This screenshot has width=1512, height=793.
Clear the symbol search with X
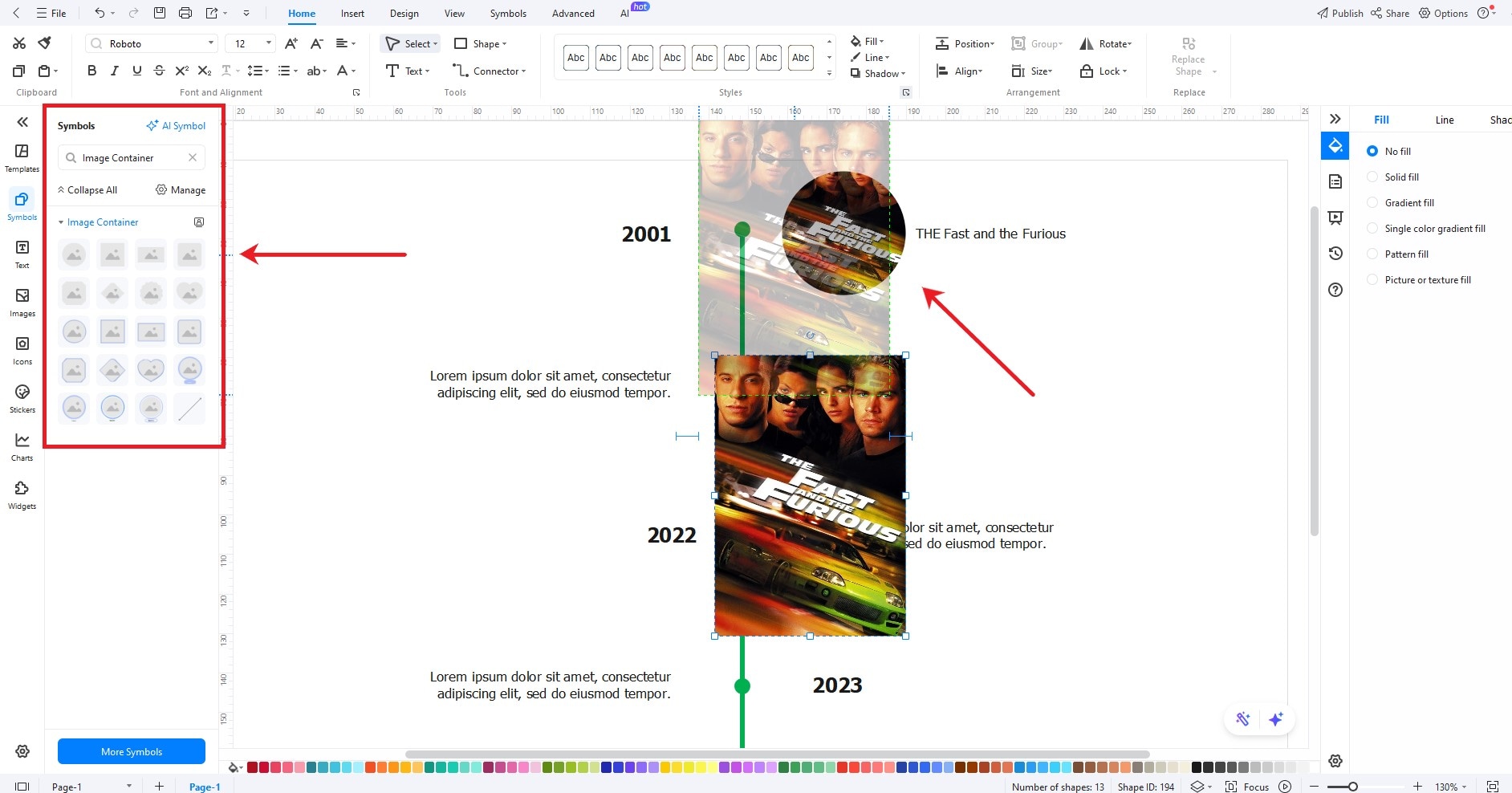pyautogui.click(x=193, y=157)
